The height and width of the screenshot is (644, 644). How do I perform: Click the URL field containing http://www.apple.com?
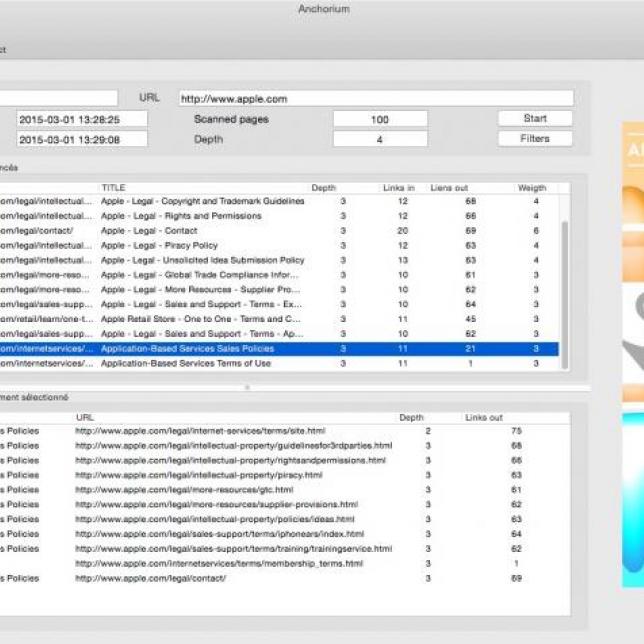coord(376,98)
